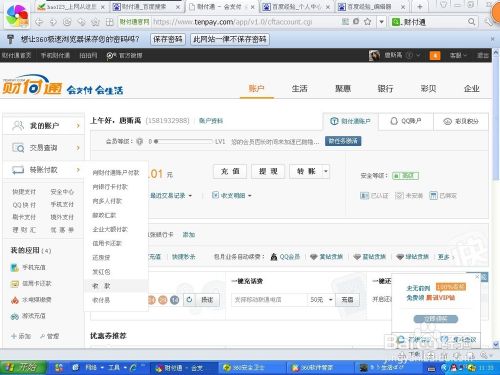500x375 pixels.
Task: Click the 已认证 security status icon
Action: 364,196
